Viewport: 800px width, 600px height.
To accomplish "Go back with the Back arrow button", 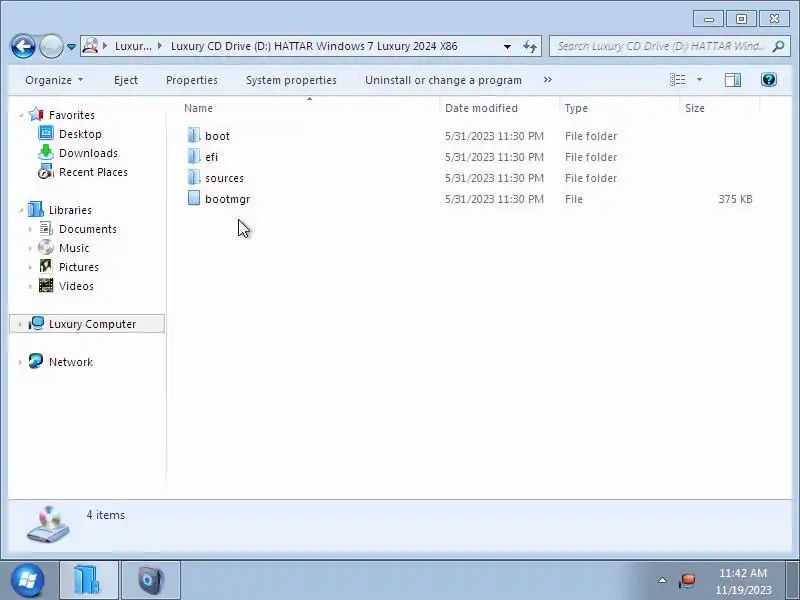I will tap(23, 46).
